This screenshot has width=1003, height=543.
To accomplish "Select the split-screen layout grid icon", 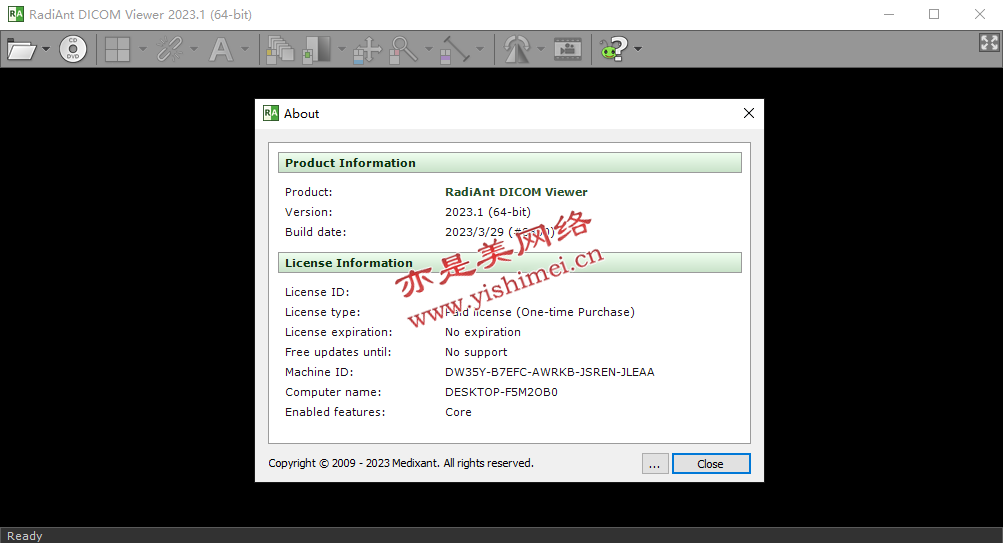I will click(117, 49).
